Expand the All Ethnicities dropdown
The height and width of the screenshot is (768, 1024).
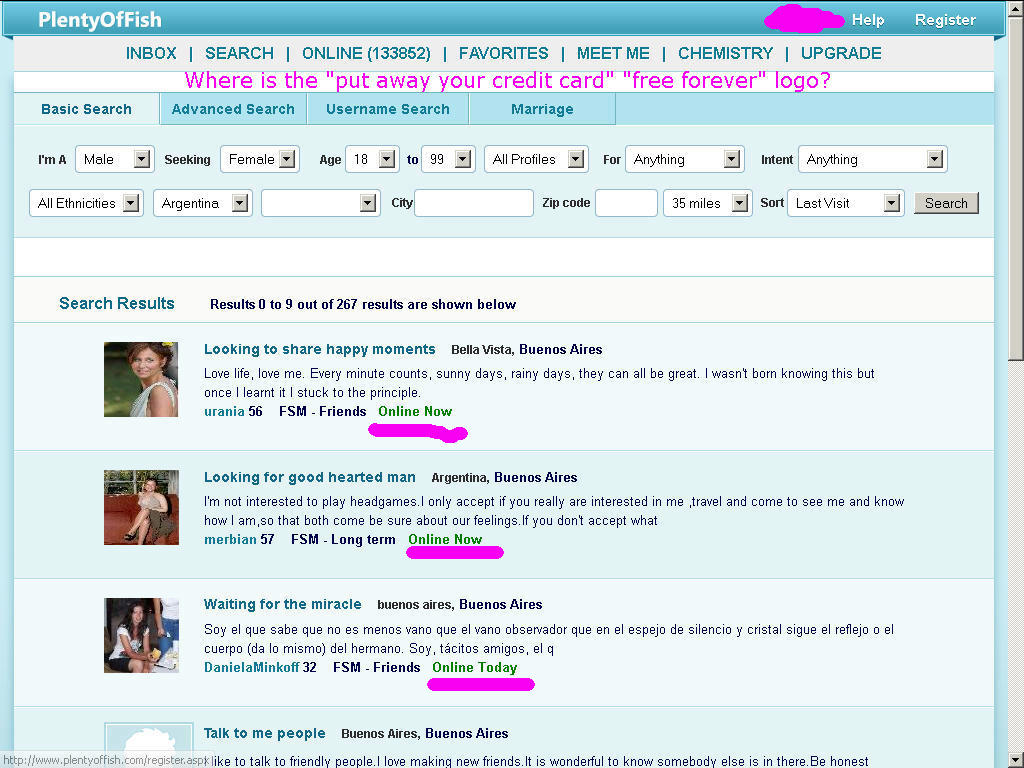coord(86,203)
